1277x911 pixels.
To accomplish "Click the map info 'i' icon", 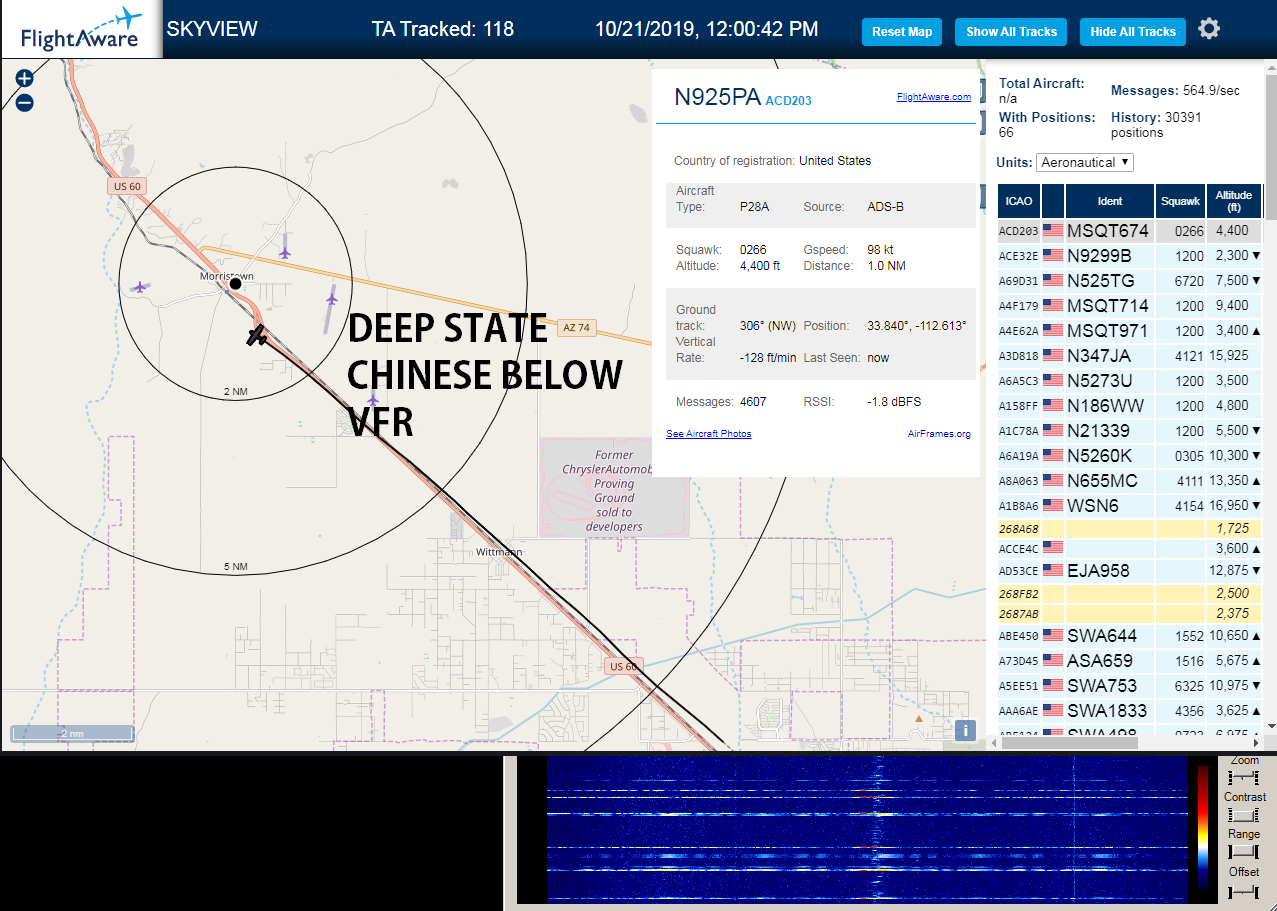I will (966, 731).
